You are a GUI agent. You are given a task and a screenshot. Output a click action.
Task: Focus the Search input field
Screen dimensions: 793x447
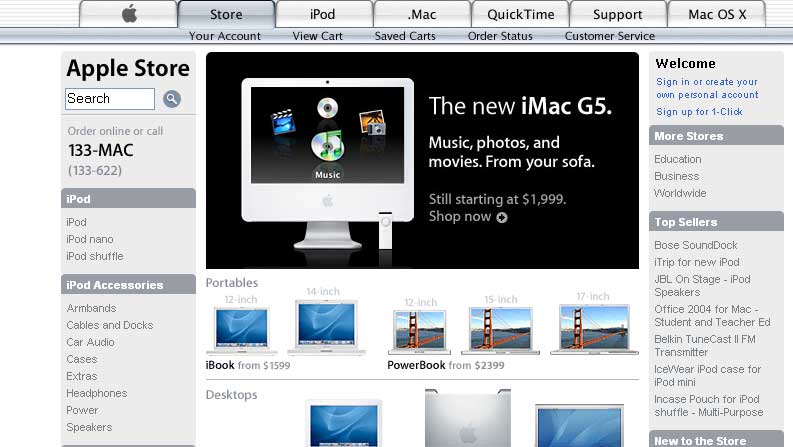pyautogui.click(x=110, y=99)
